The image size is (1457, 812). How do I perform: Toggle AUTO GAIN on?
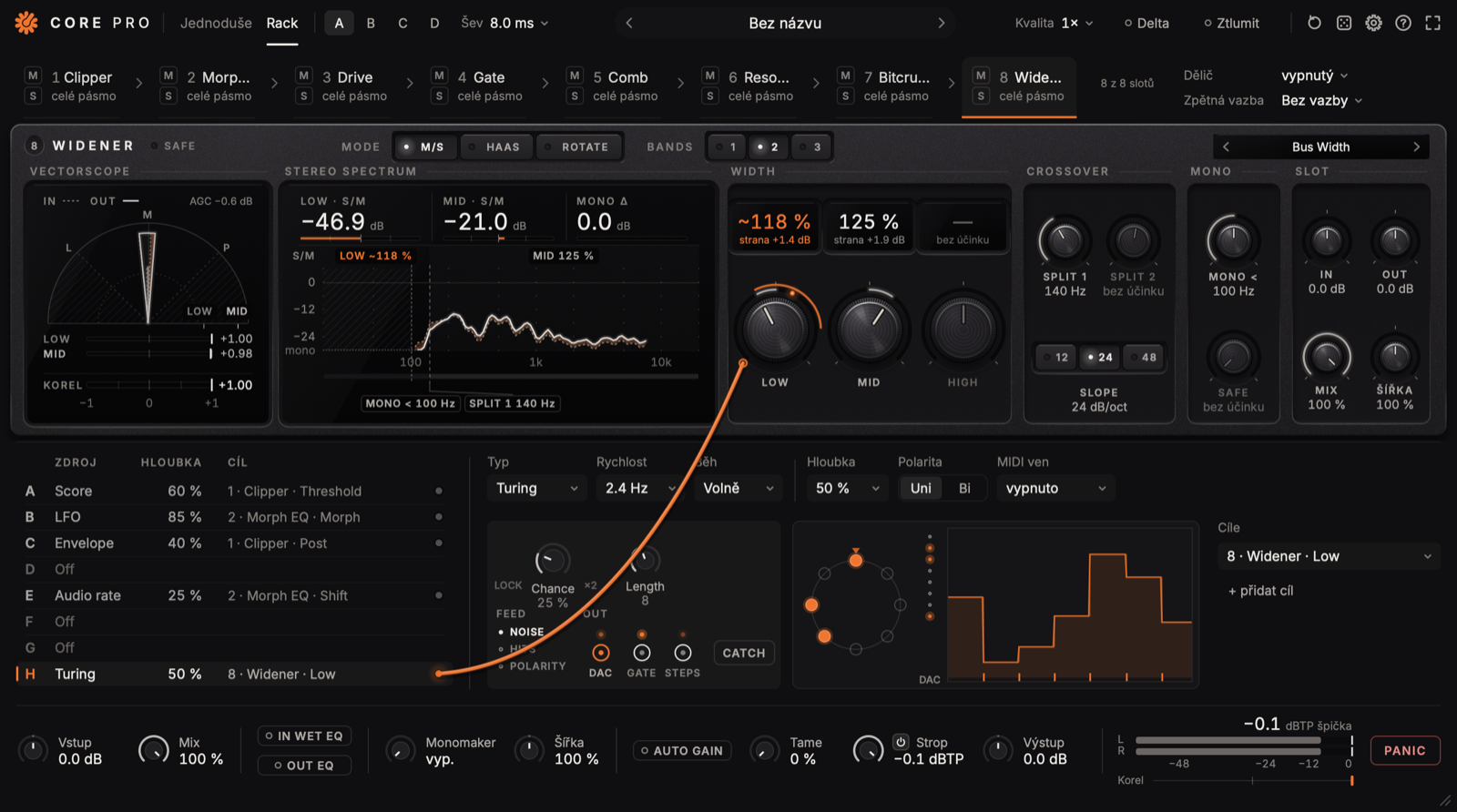click(682, 751)
